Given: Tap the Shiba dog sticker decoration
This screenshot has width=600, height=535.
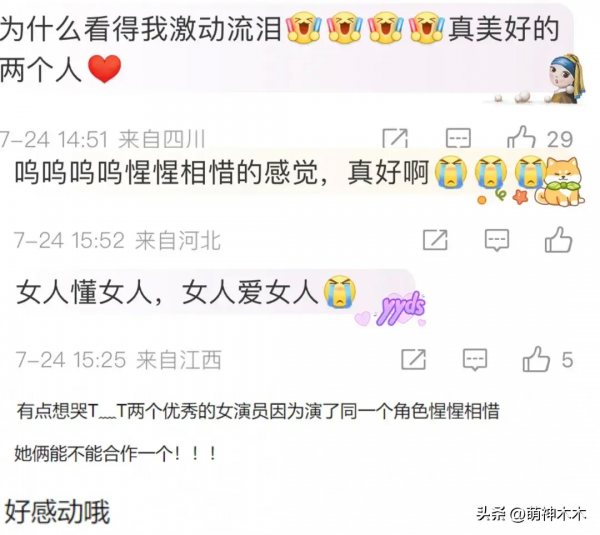Looking at the screenshot, I should [559, 182].
